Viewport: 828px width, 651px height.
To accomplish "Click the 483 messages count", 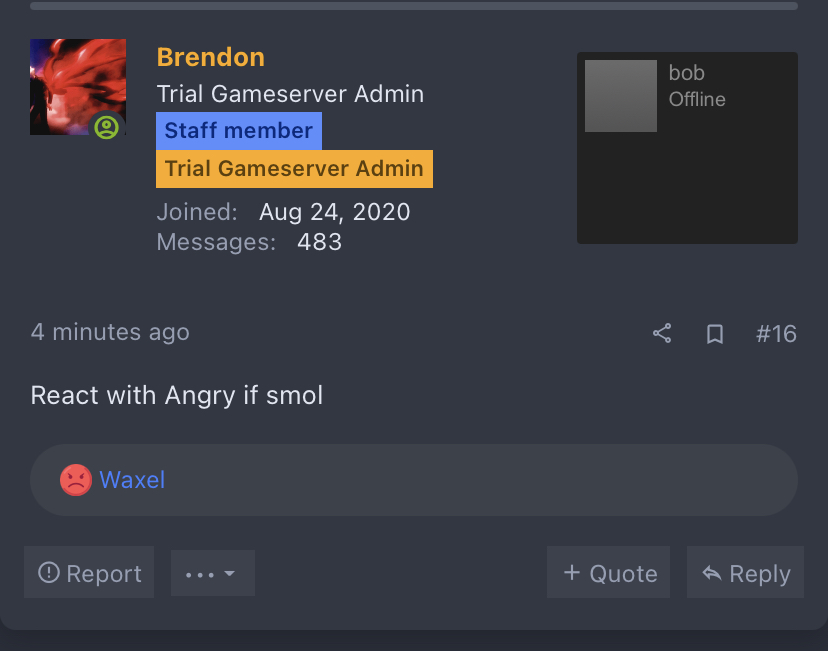I will [x=320, y=242].
